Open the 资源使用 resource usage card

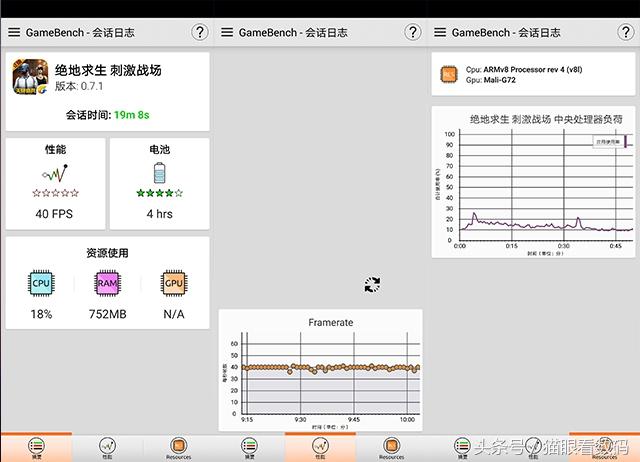107,283
